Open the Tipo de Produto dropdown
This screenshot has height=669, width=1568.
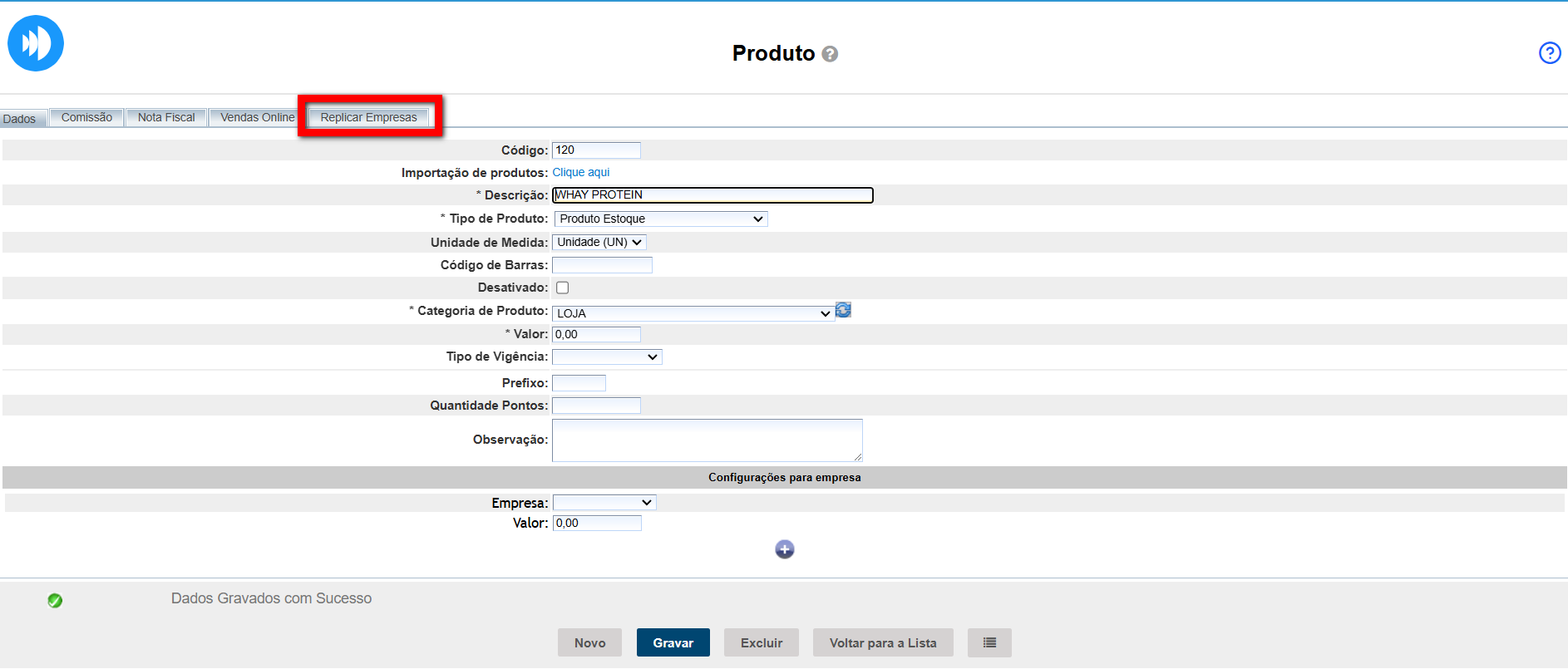(660, 219)
